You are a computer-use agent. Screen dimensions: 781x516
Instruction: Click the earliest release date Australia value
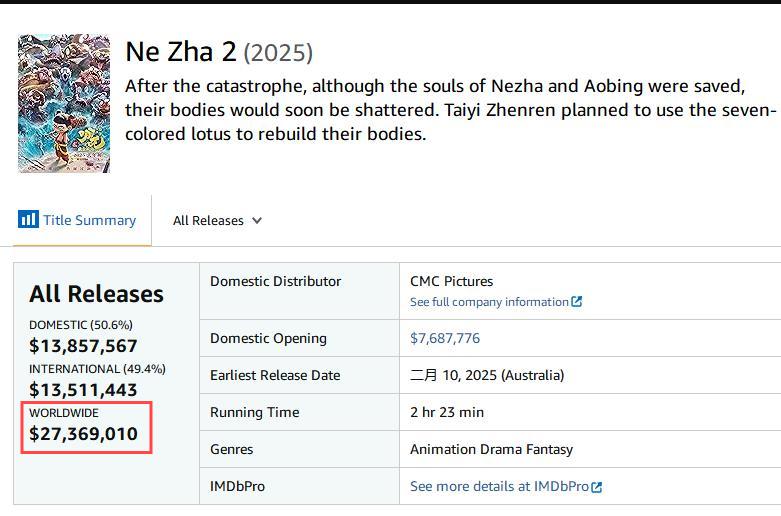(487, 375)
